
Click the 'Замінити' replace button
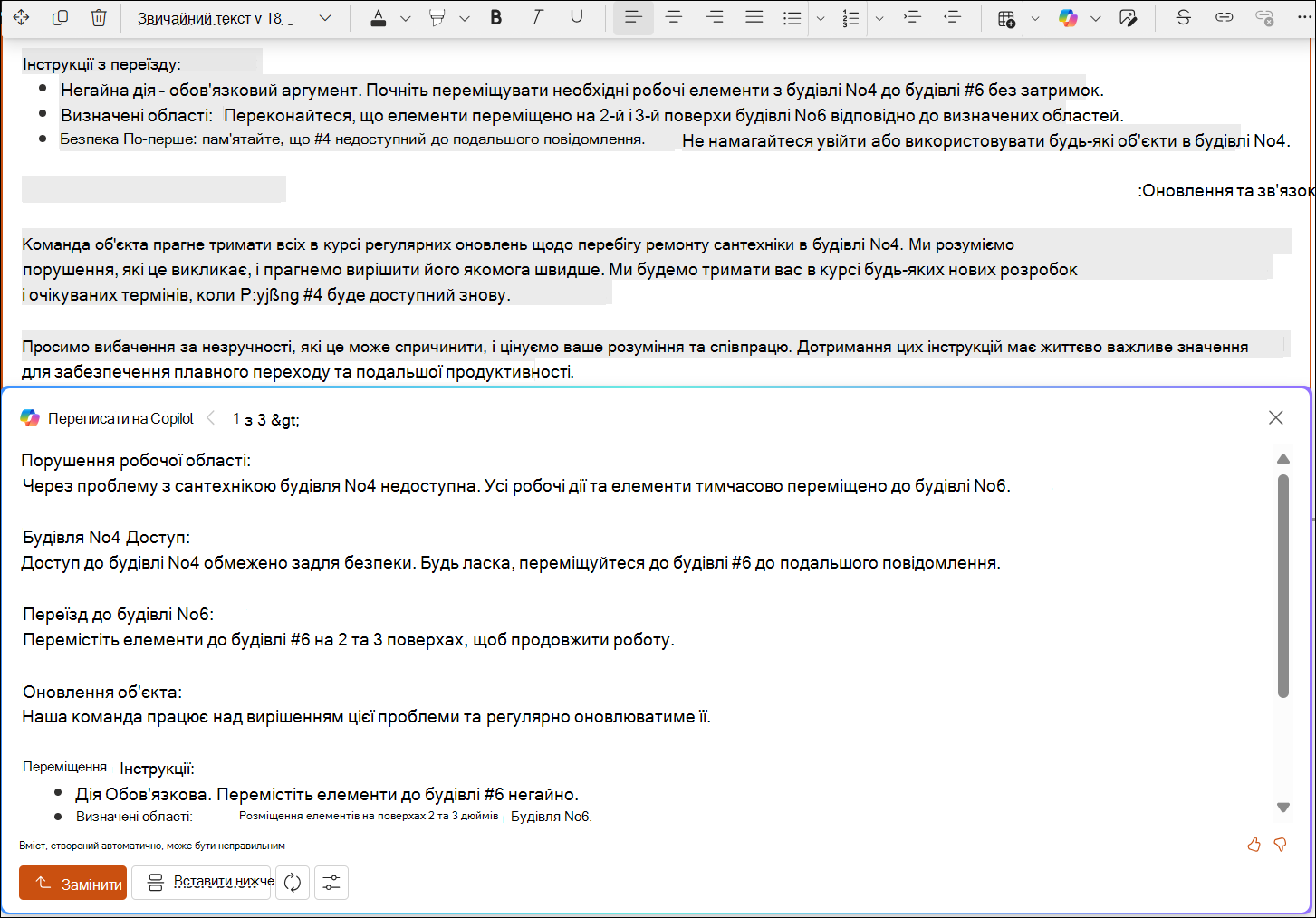(x=72, y=883)
